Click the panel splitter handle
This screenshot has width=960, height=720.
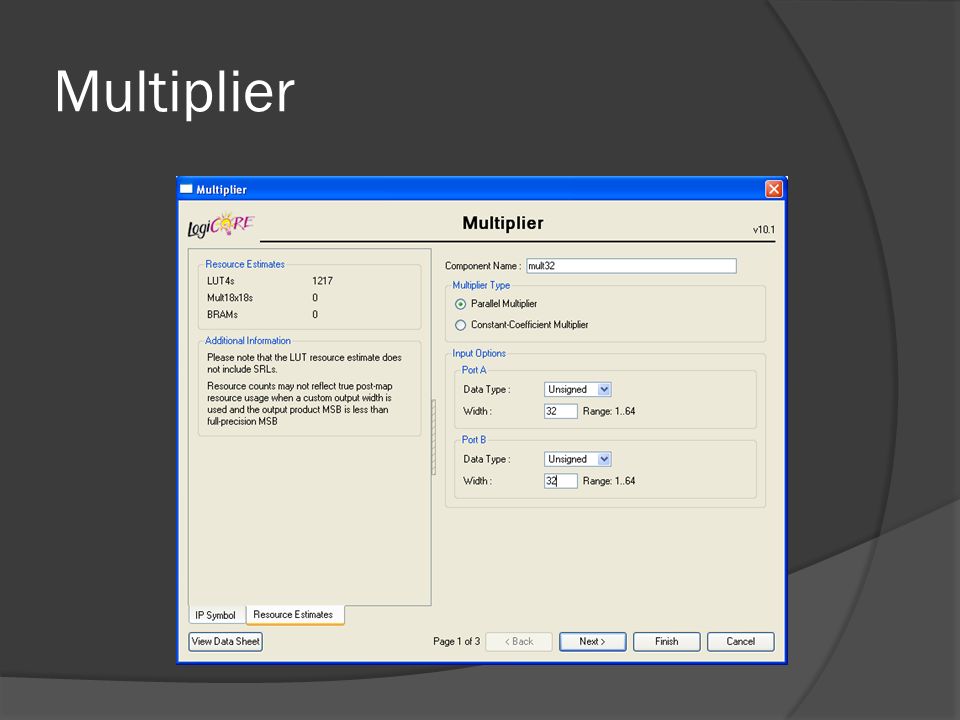(x=434, y=437)
